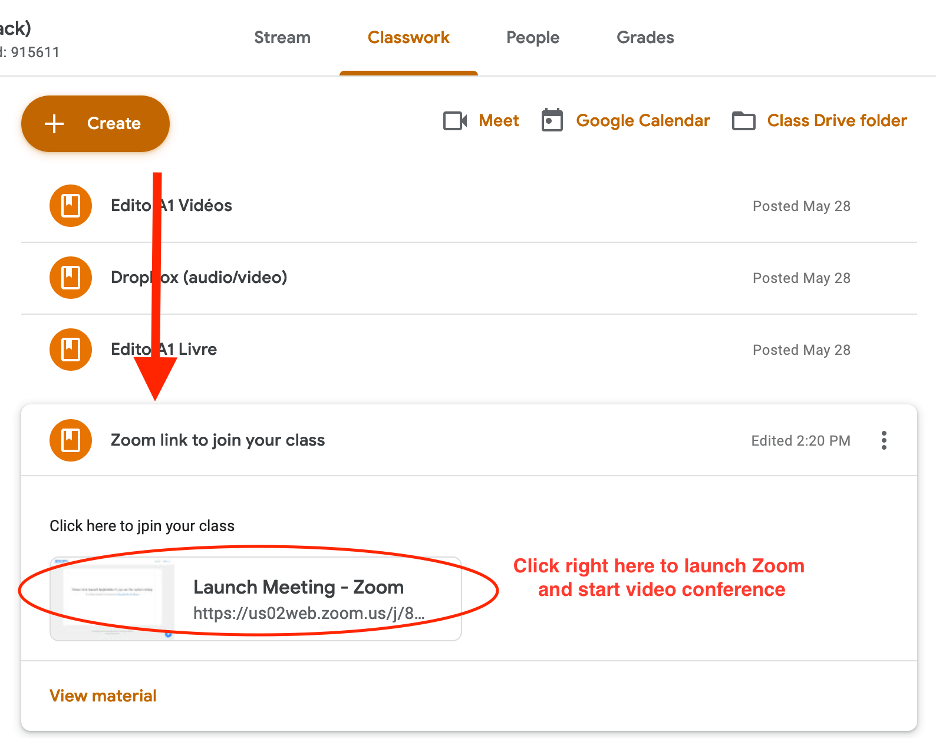Click the Edito A1 Livre material icon

coord(70,350)
